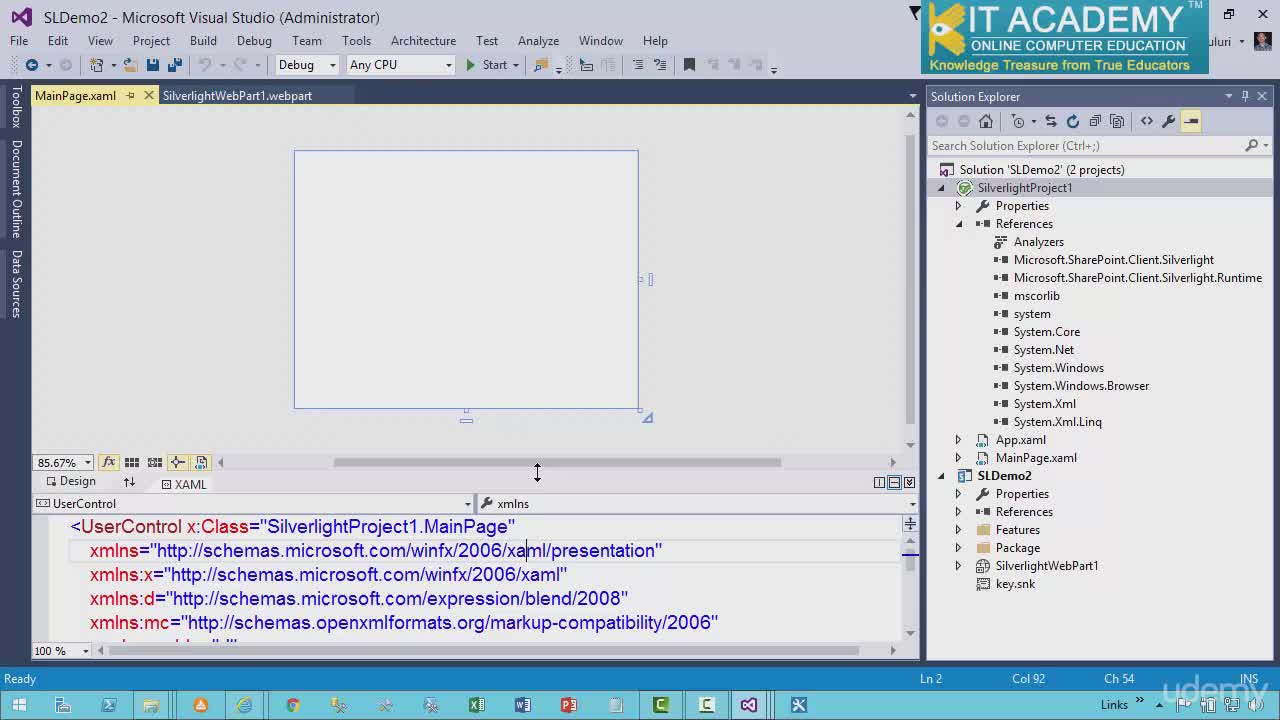Viewport: 1280px width, 720px height.
Task: Collapse the References node of SilverlightProject1
Action: tap(958, 224)
